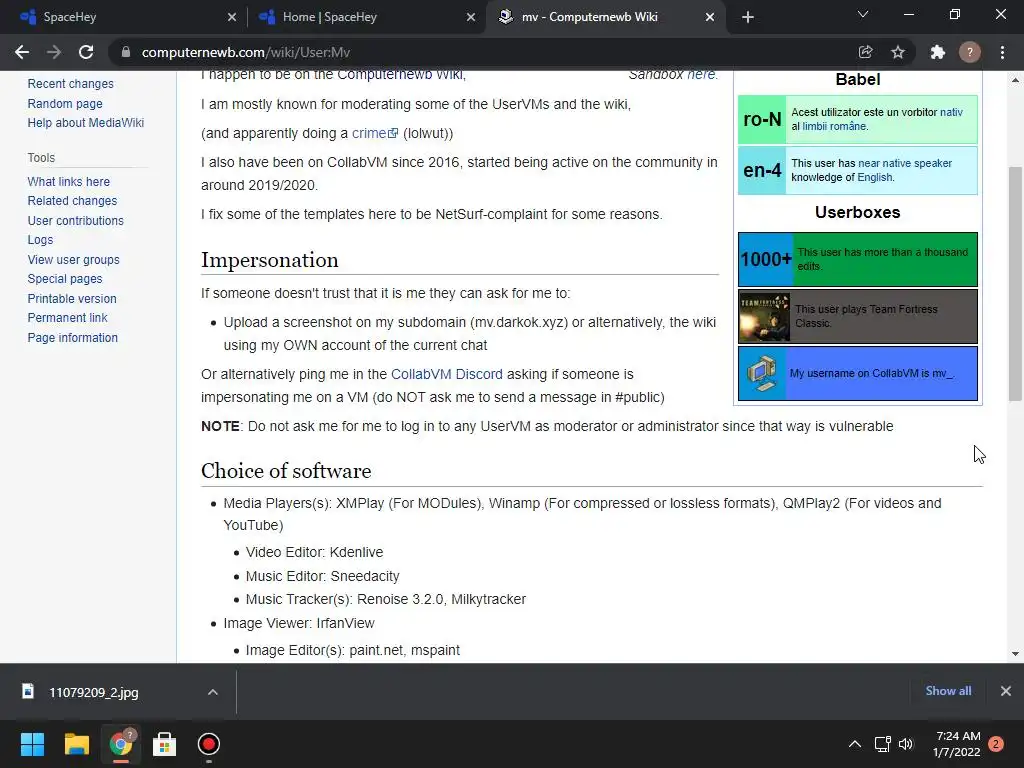
Task: Click the Chrome taskbar icon
Action: click(x=121, y=744)
